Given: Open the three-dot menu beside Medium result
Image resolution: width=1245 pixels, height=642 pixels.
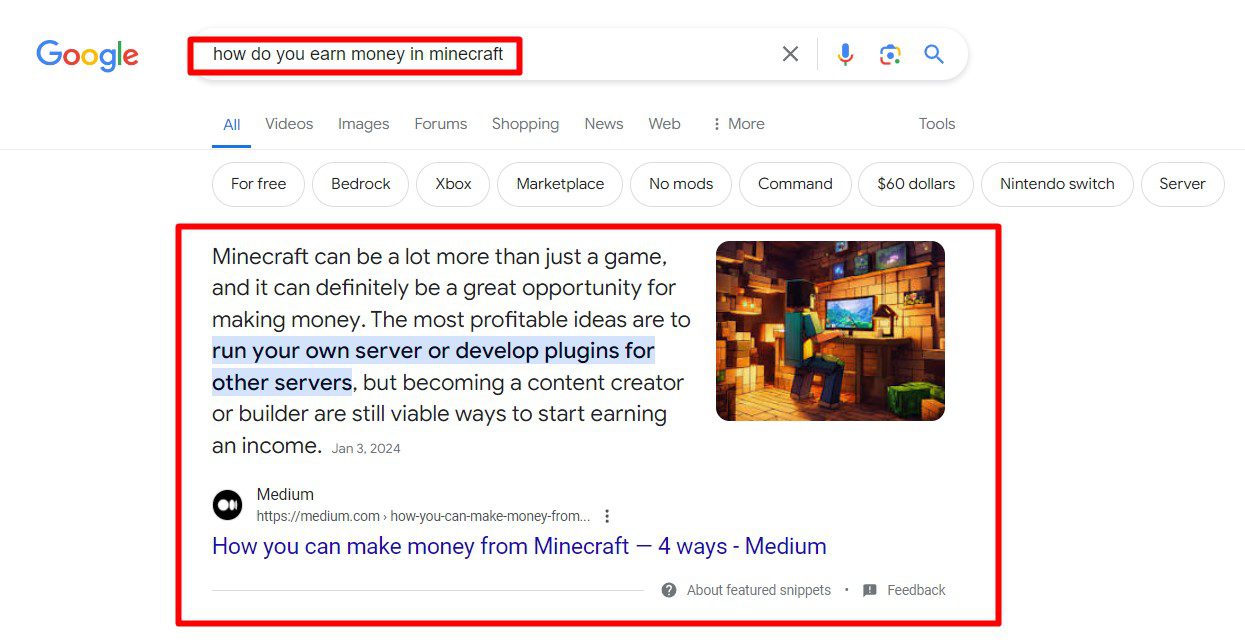Looking at the screenshot, I should coord(607,516).
